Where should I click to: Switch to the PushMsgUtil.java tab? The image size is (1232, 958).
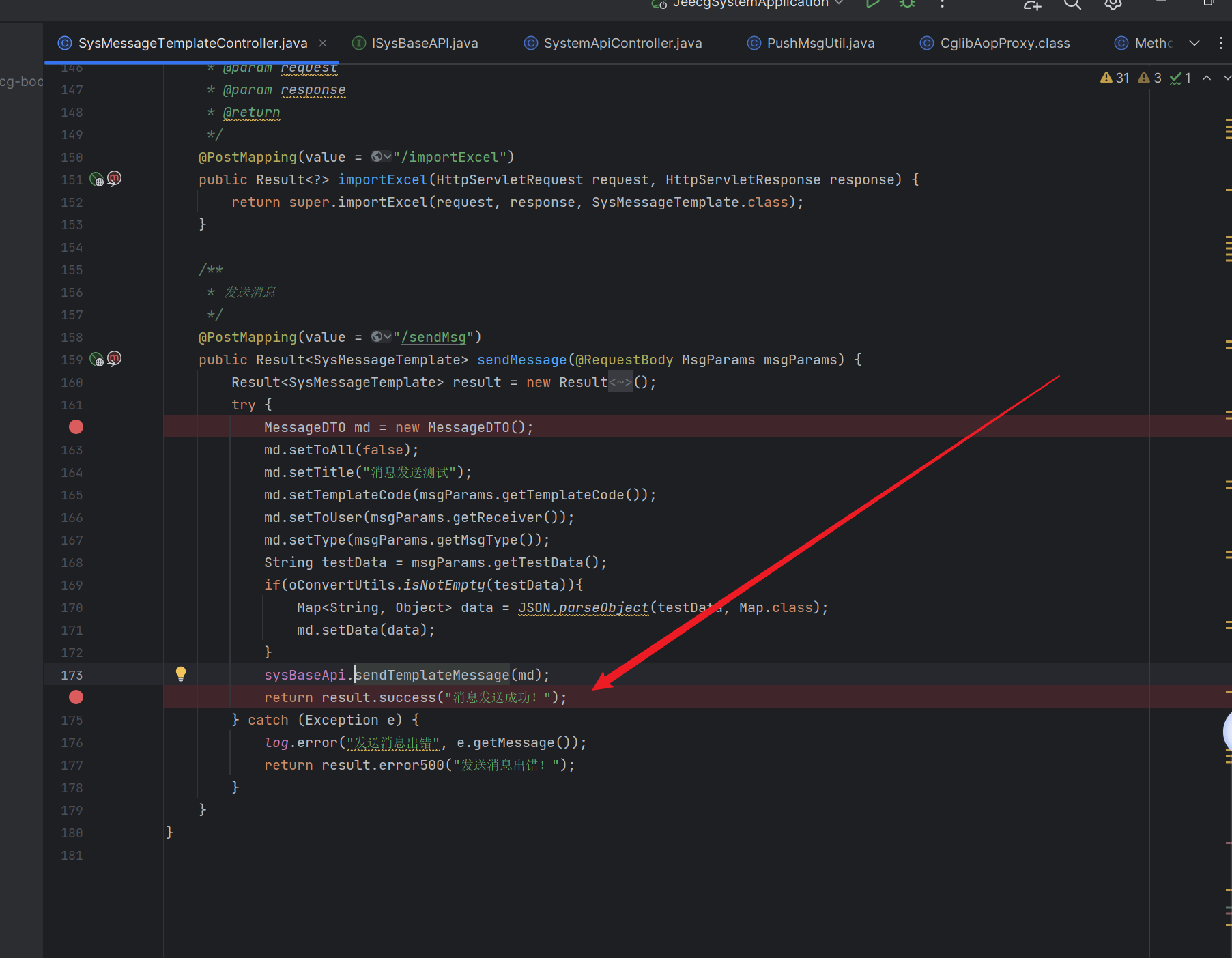[x=820, y=43]
